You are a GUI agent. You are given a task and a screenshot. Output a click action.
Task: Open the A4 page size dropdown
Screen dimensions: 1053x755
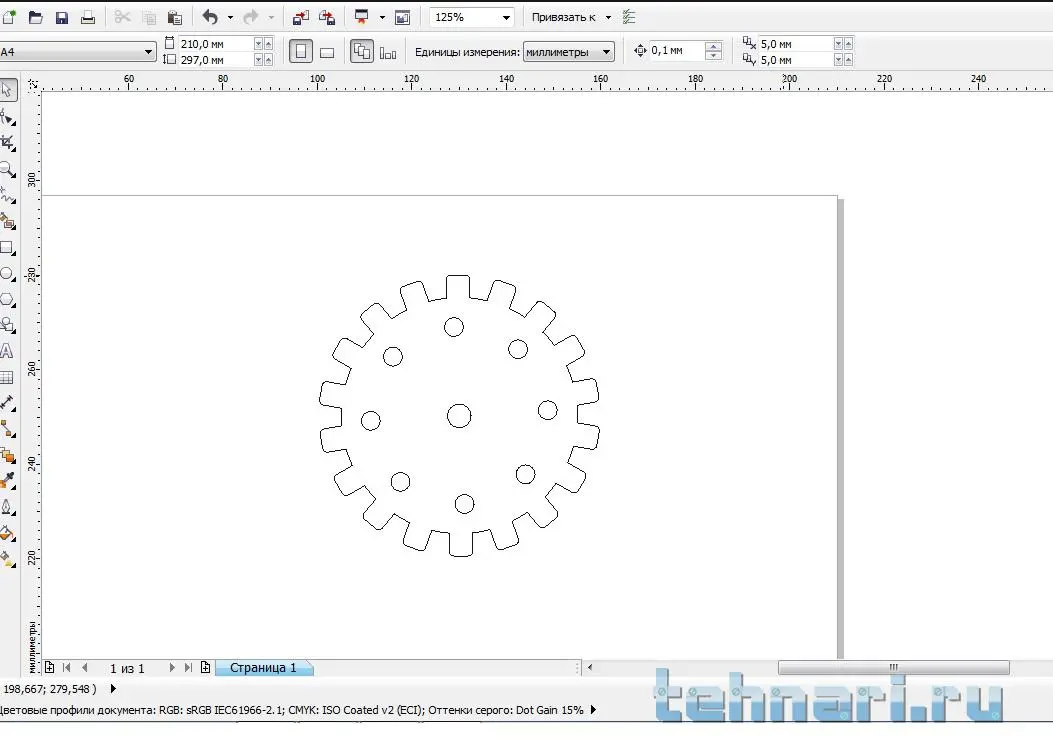(148, 52)
